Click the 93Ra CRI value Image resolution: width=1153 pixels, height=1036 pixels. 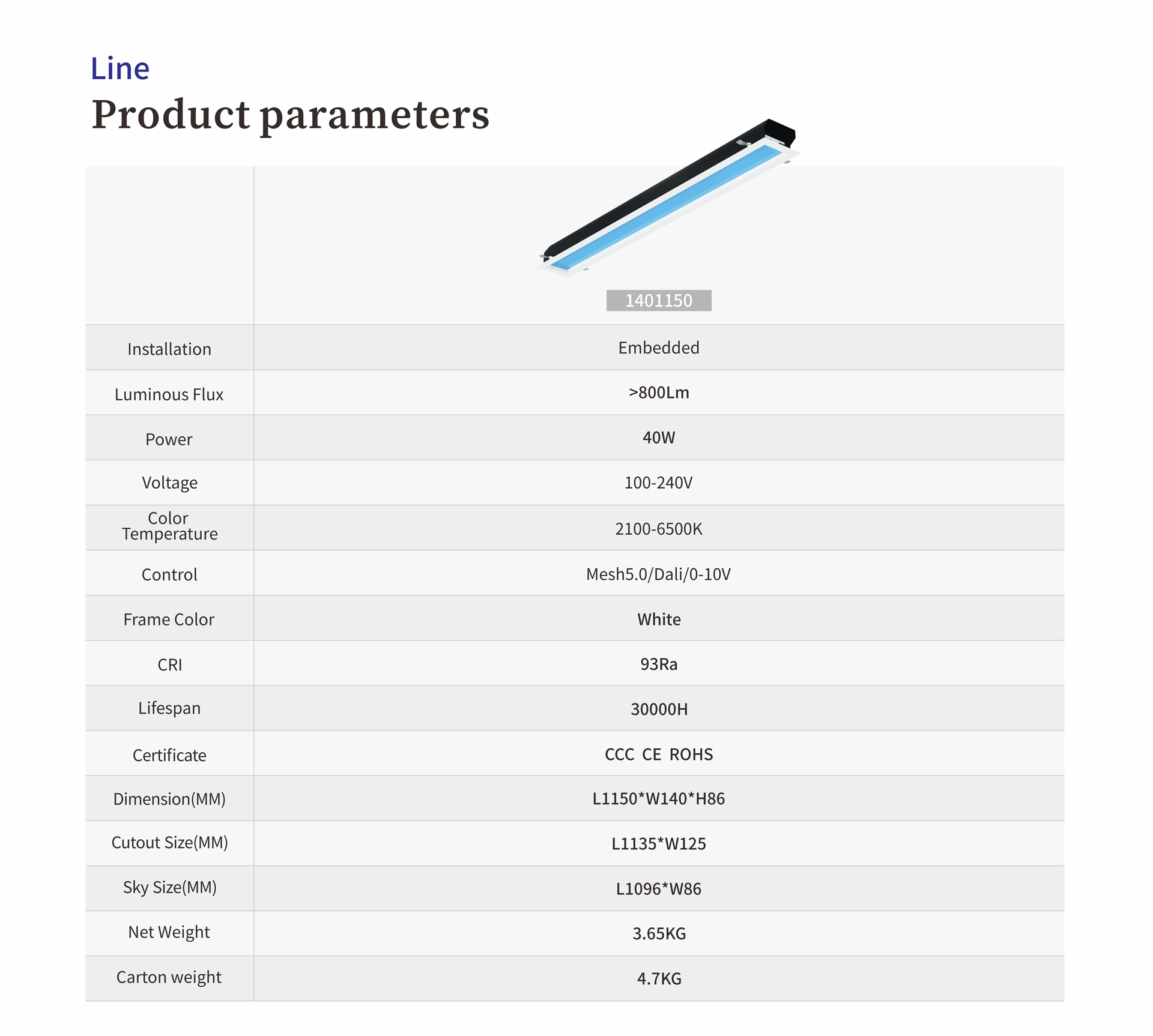[658, 664]
